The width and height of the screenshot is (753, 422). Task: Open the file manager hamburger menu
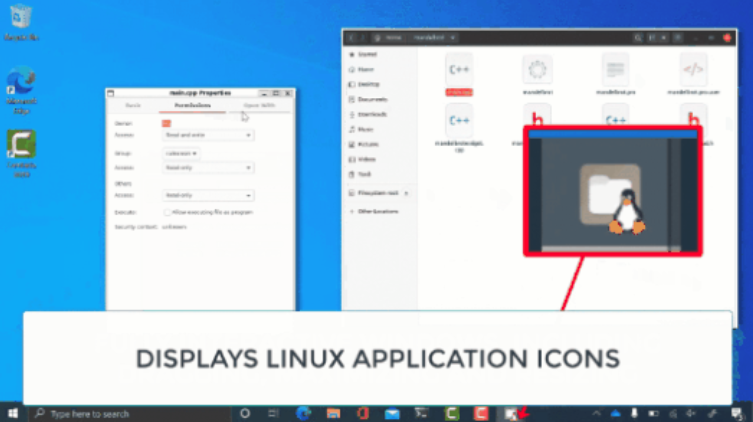click(678, 37)
